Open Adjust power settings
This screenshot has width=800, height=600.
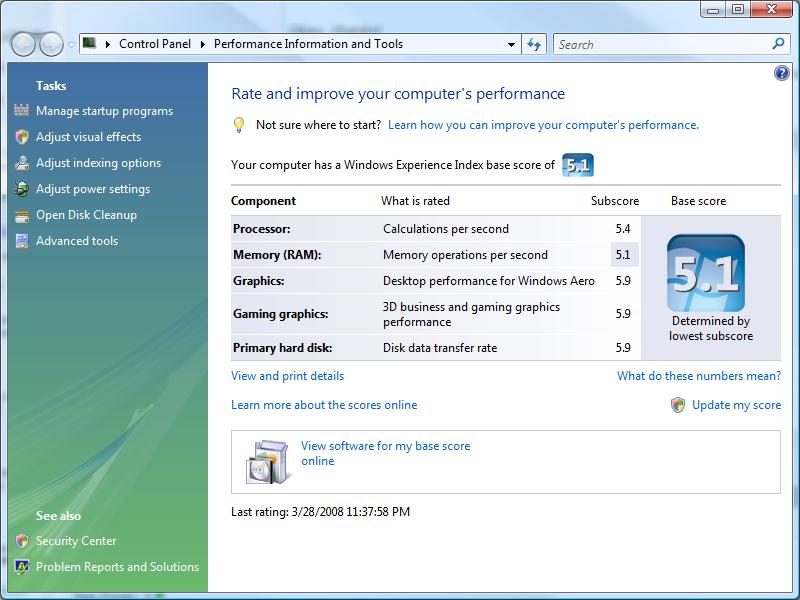click(x=93, y=189)
